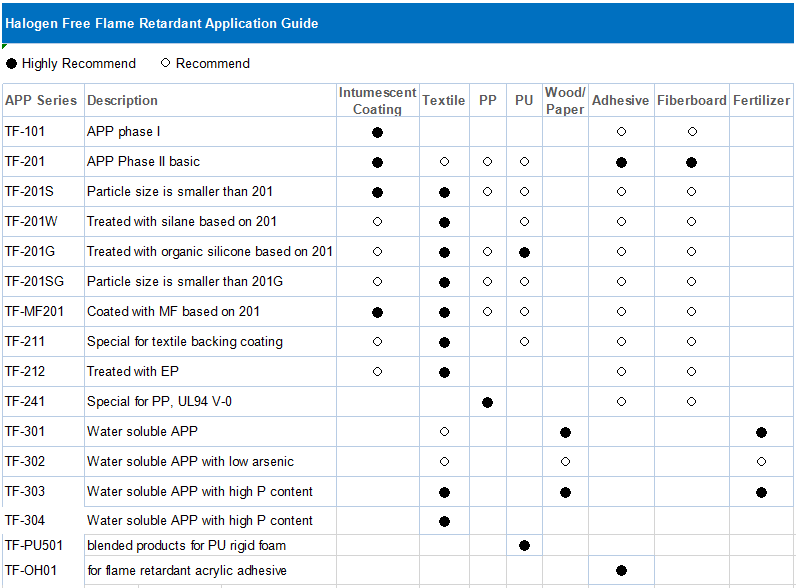
Task: Click the Highly Recommend filled circle legend
Action: click(x=12, y=64)
